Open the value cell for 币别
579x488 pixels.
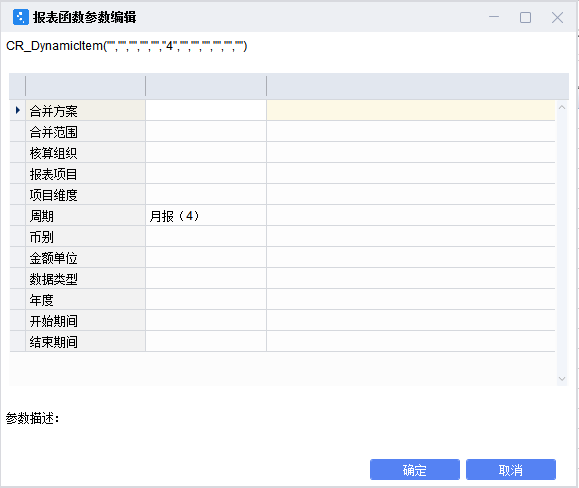pos(206,237)
